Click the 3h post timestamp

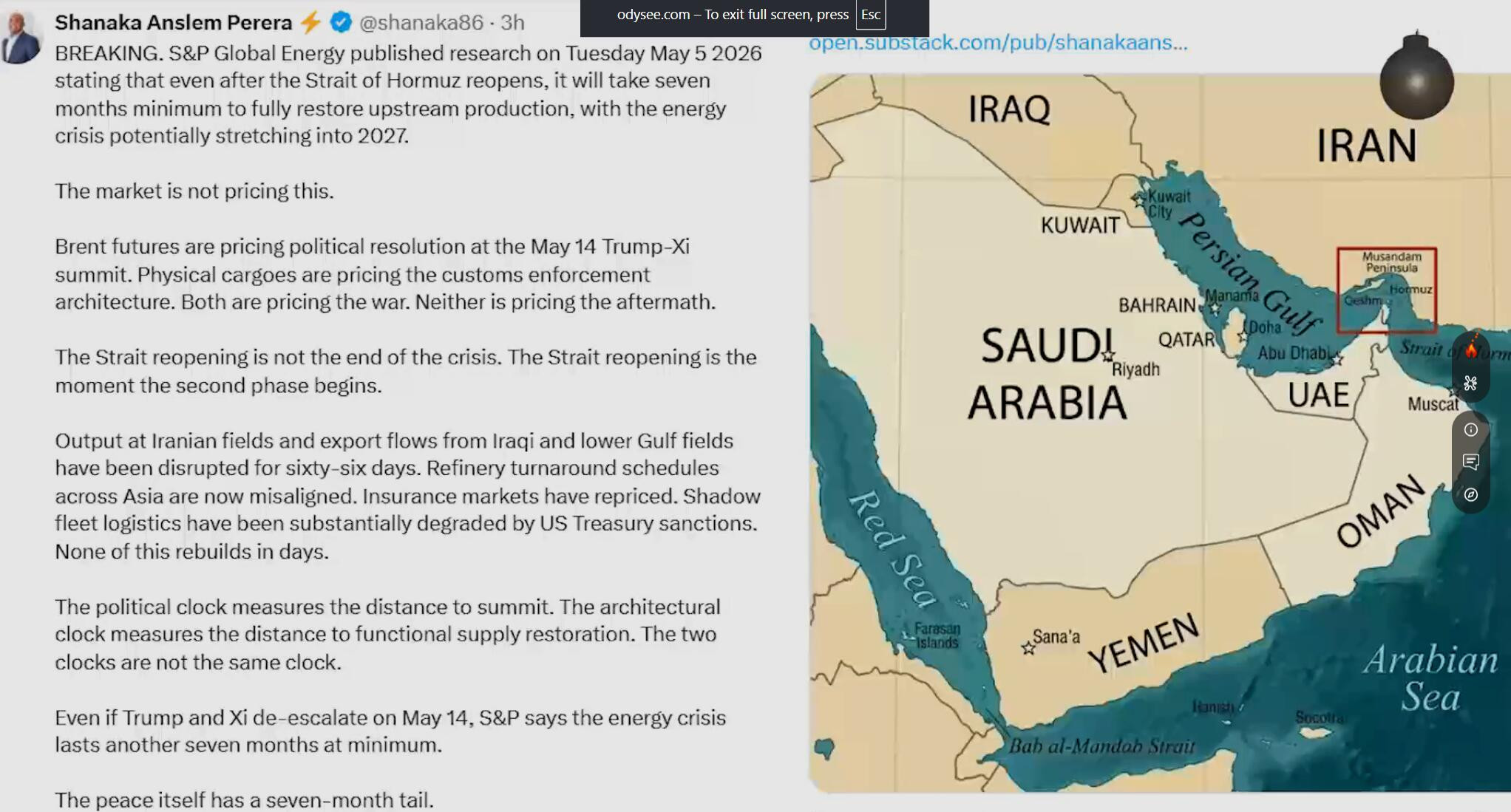512,22
